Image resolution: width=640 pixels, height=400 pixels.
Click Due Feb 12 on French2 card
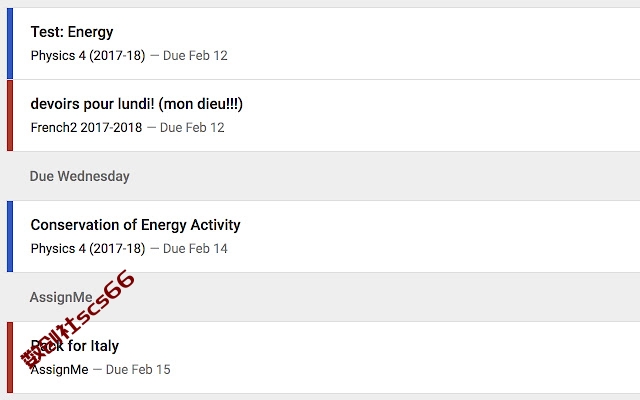point(192,128)
